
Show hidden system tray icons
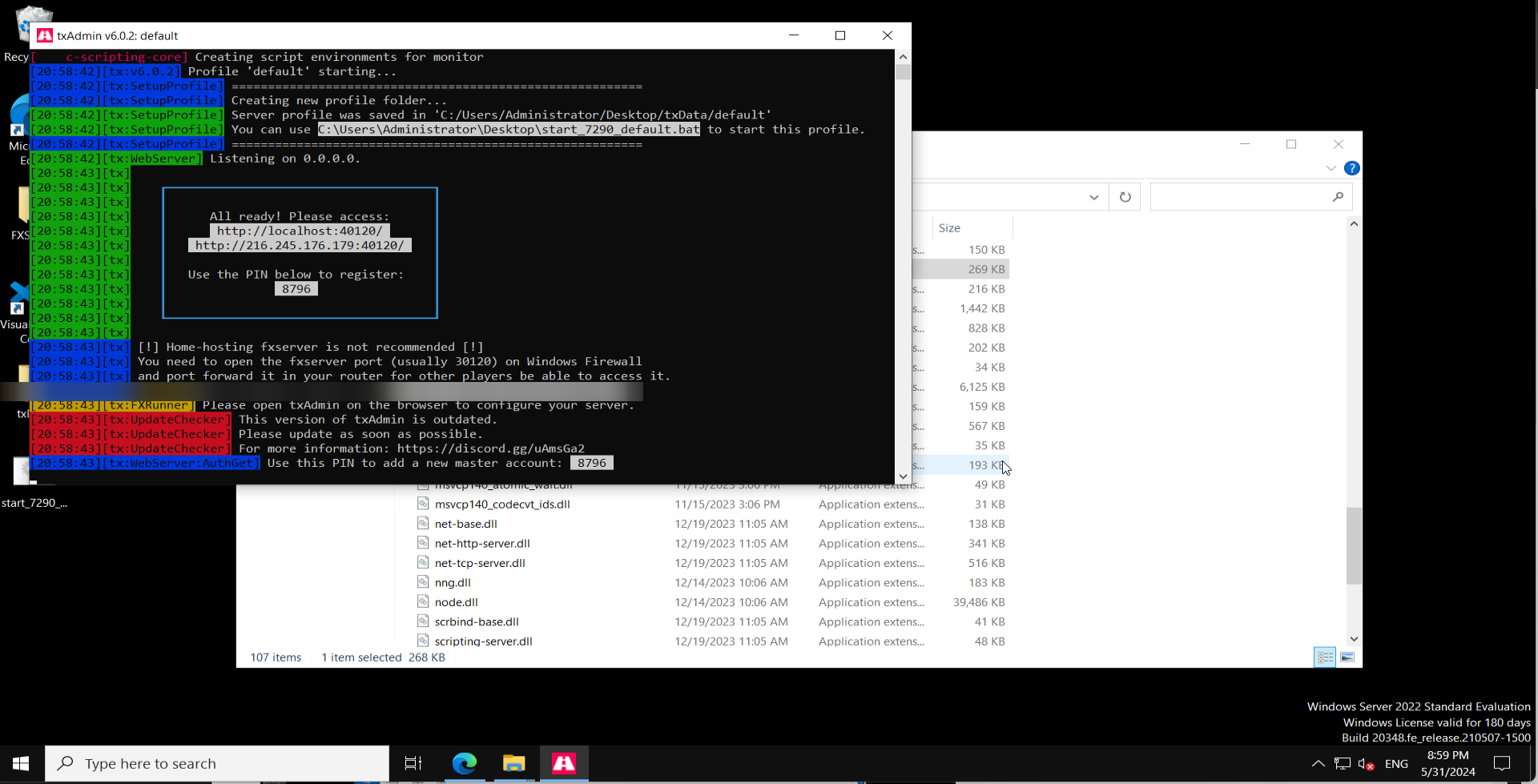pyautogui.click(x=1318, y=763)
